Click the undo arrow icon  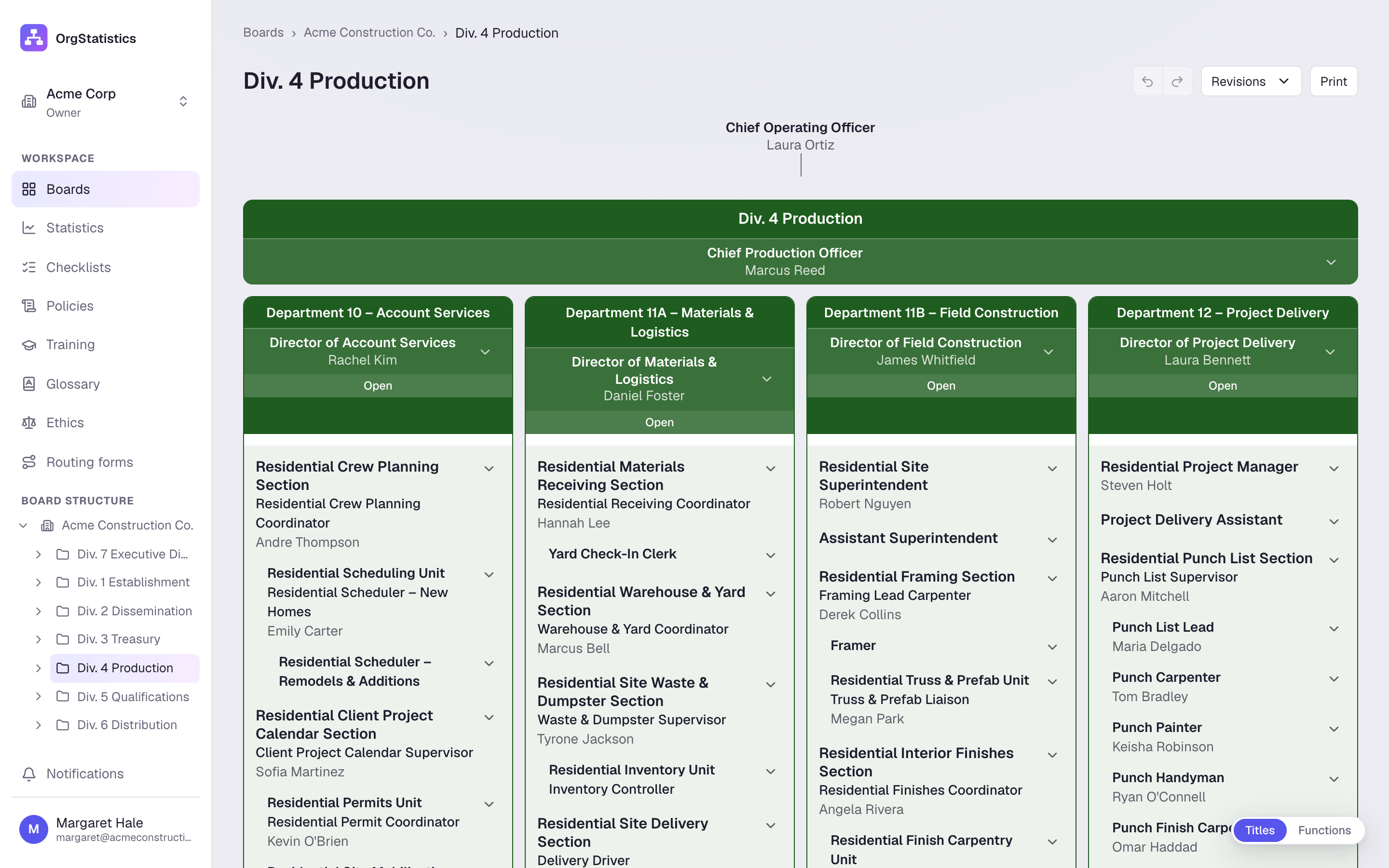point(1147,81)
